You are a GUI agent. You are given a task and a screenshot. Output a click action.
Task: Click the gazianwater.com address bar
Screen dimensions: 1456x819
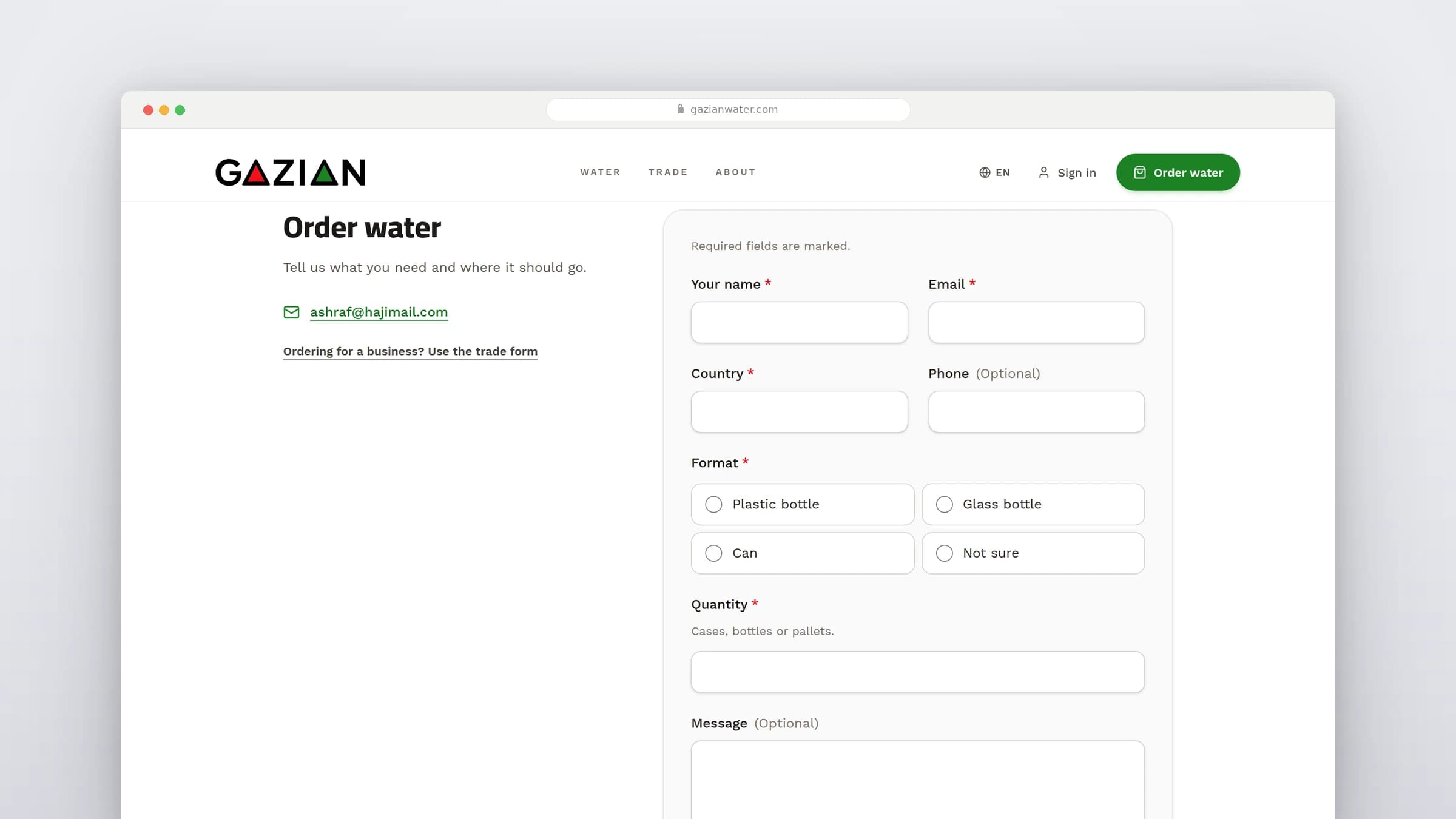pyautogui.click(x=728, y=110)
